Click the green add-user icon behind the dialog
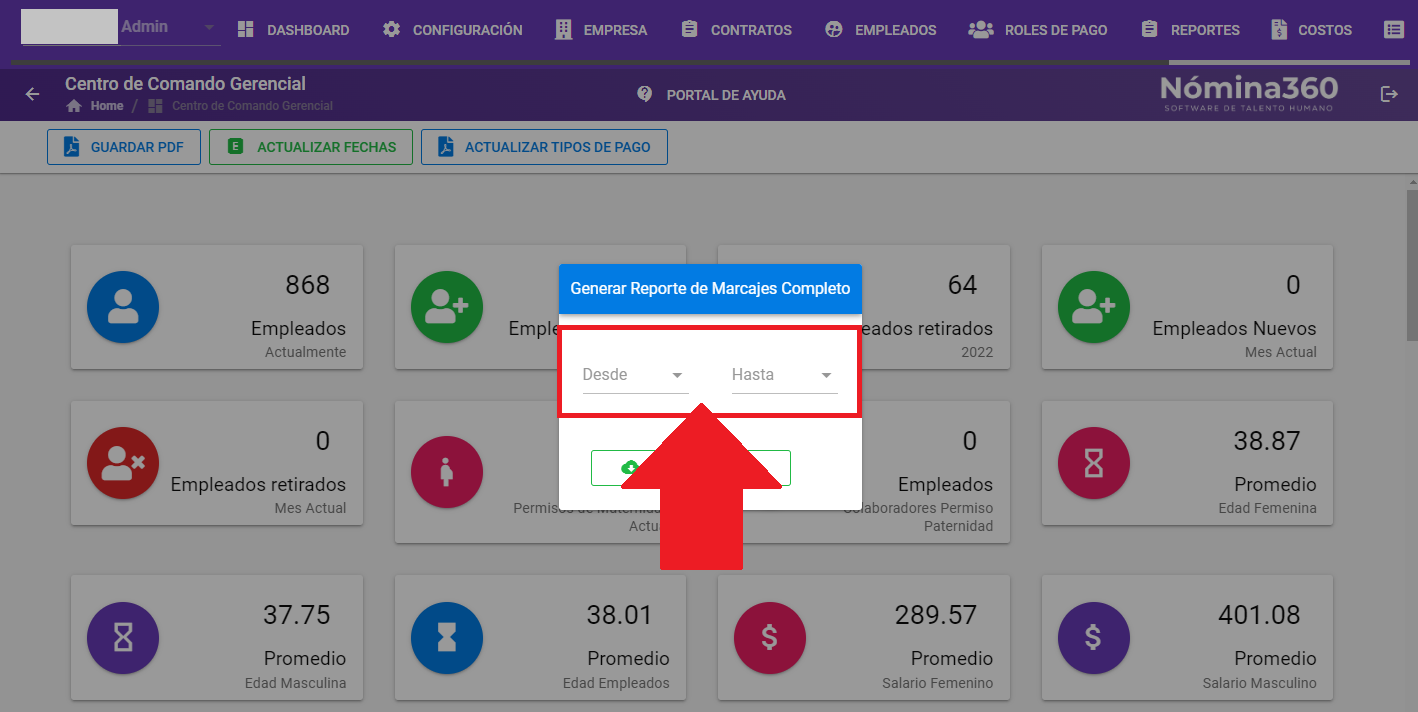Screen dimensions: 1418x712 point(447,307)
